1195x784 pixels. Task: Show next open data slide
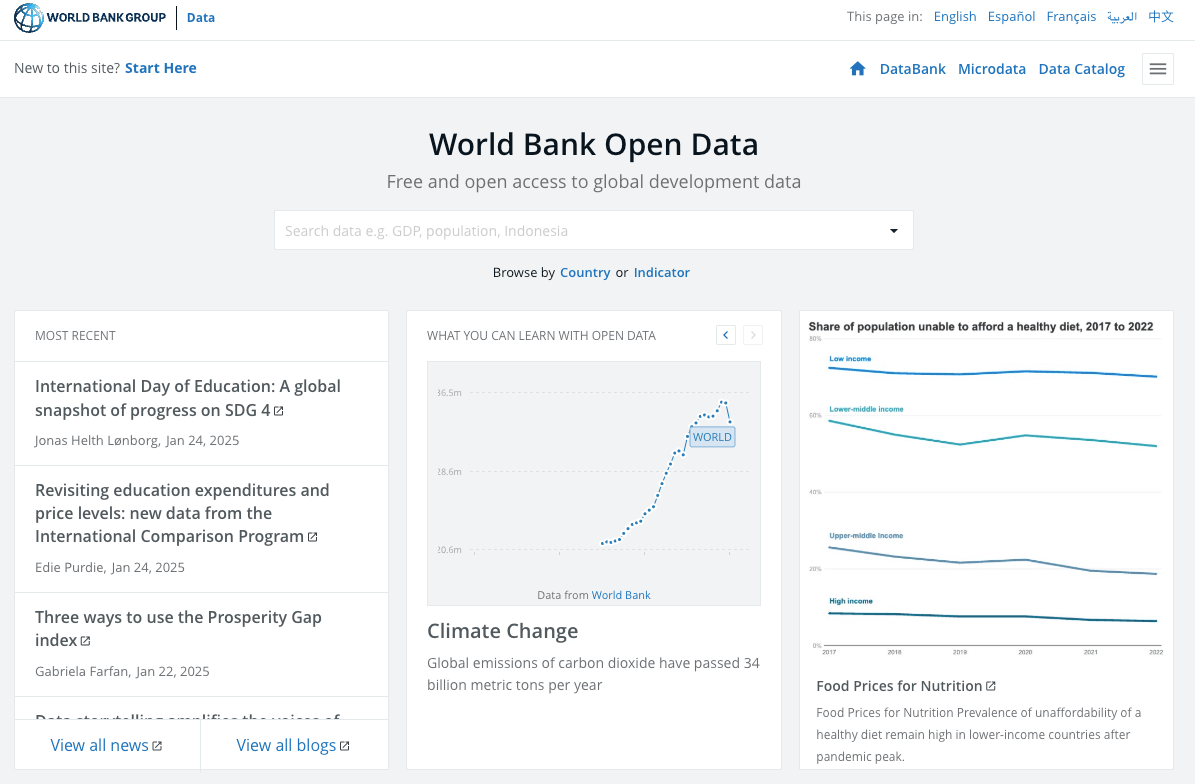tap(753, 334)
